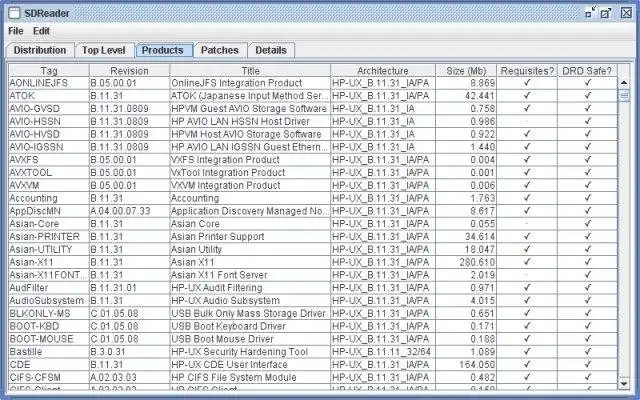Toggle DRD Safe checkmark for CDE row
Viewport: 640px width, 400px height.
[x=587, y=364]
